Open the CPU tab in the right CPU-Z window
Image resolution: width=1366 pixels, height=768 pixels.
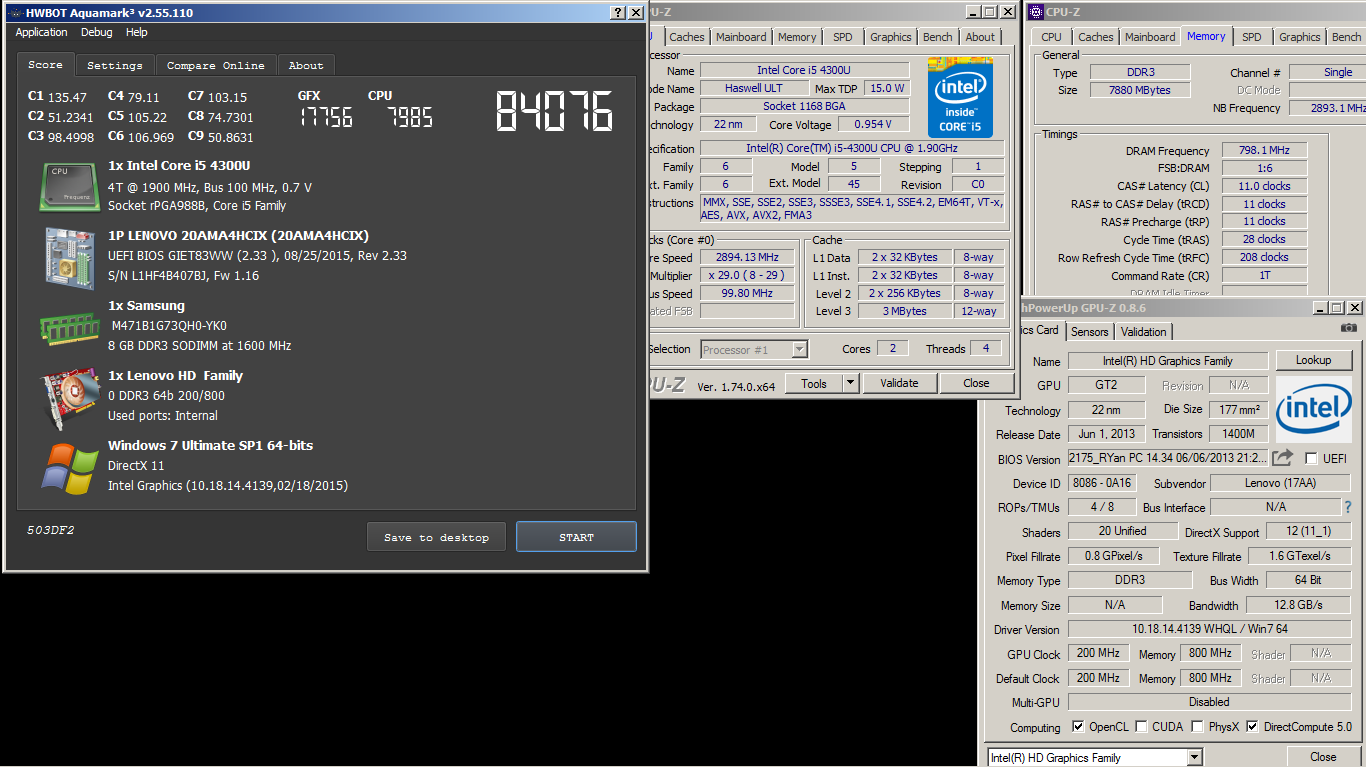click(x=1052, y=37)
